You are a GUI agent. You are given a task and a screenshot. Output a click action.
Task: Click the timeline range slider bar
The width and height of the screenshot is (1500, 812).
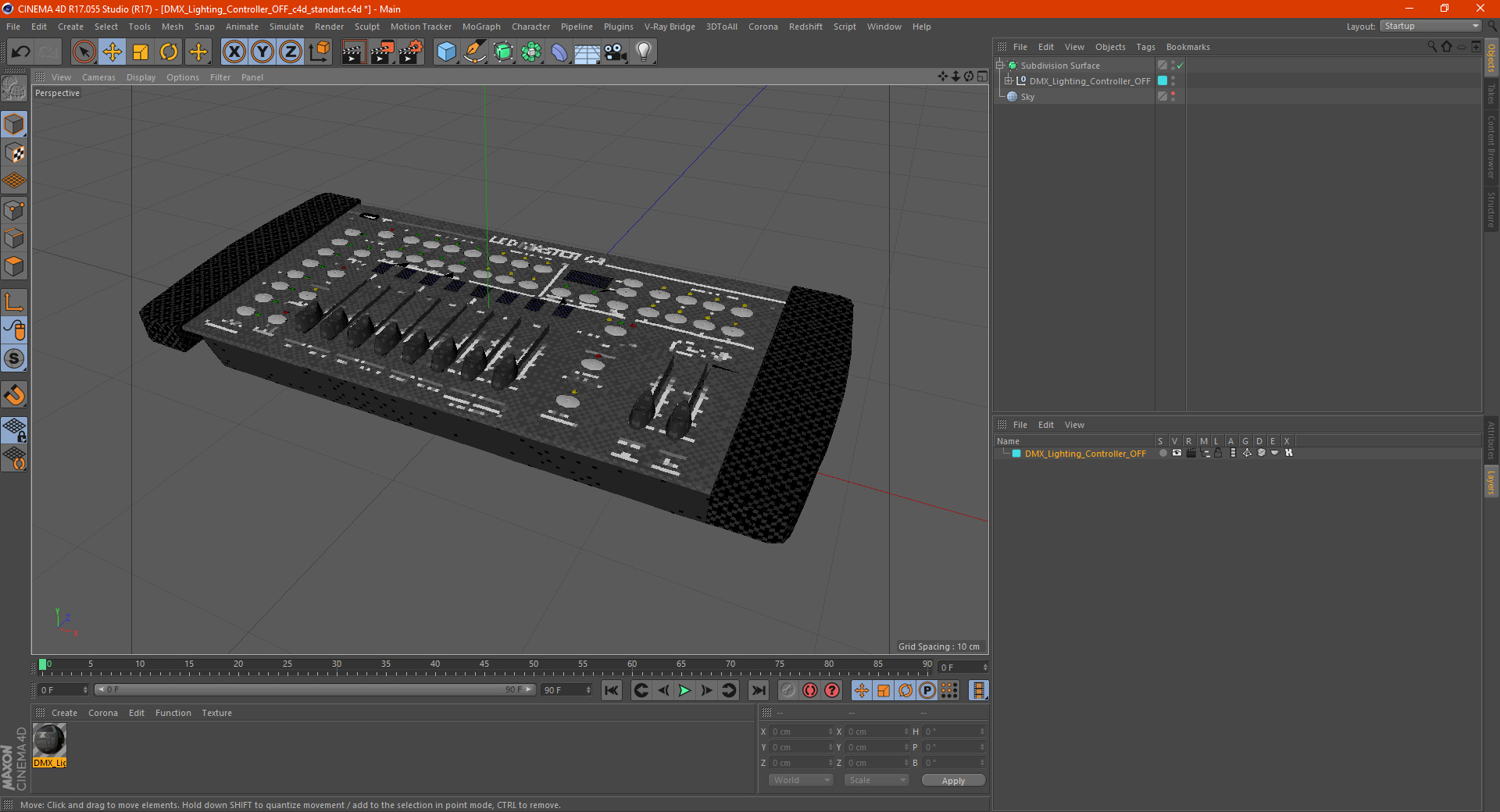314,689
